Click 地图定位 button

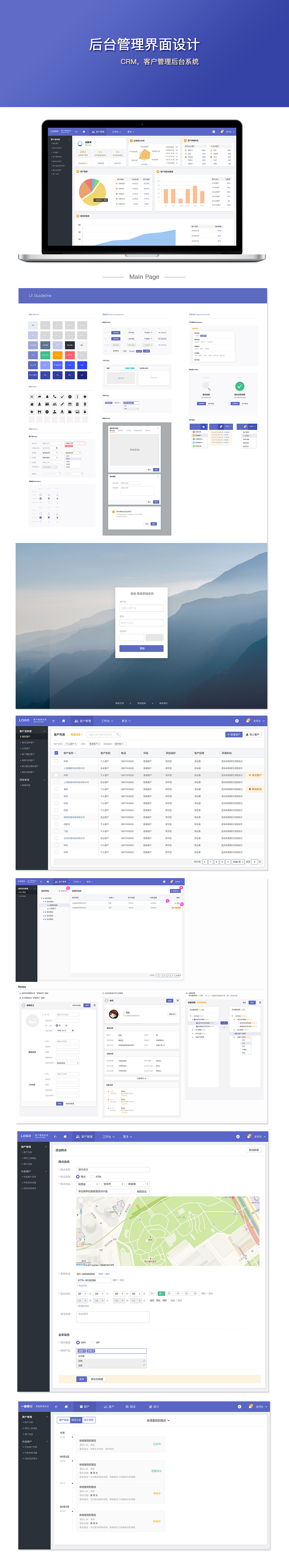(142, 1191)
